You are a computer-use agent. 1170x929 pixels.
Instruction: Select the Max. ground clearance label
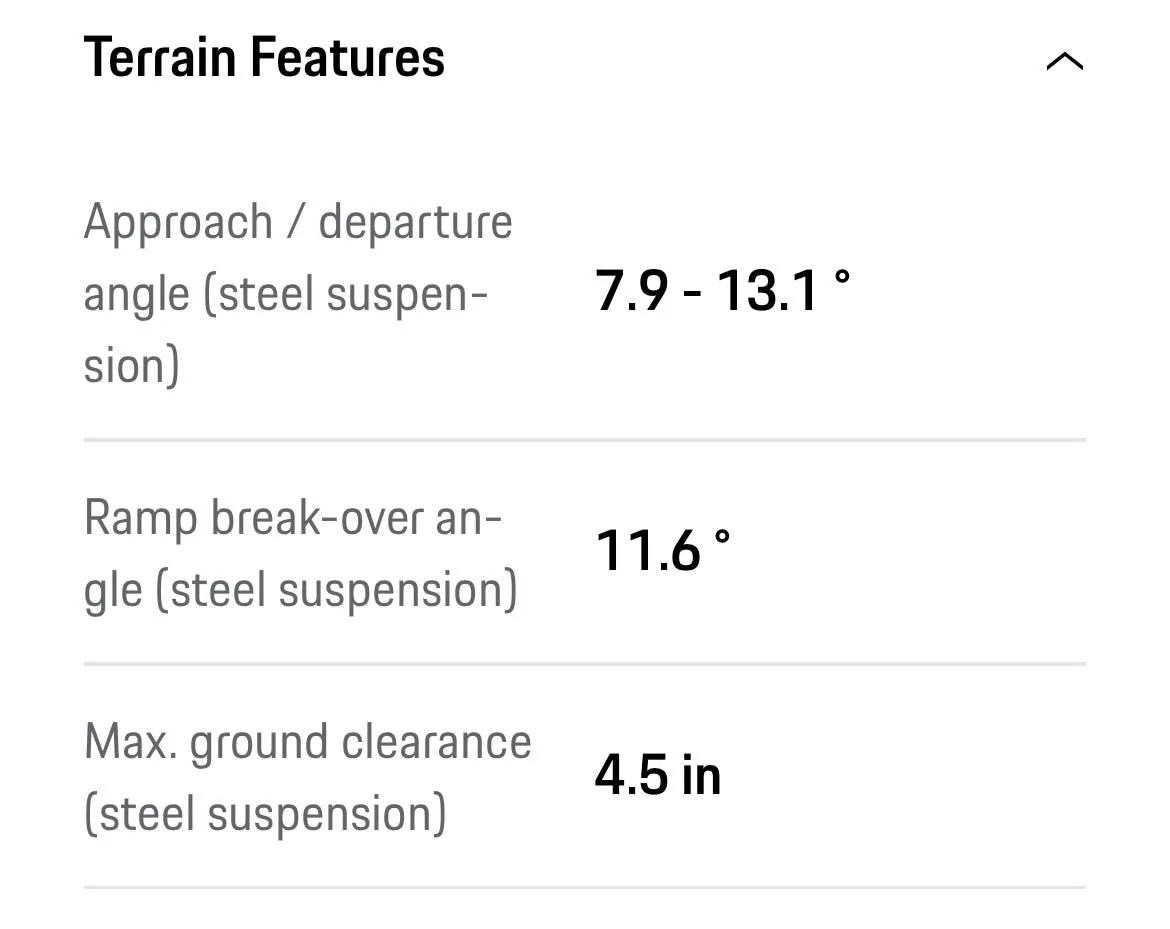coord(307,777)
